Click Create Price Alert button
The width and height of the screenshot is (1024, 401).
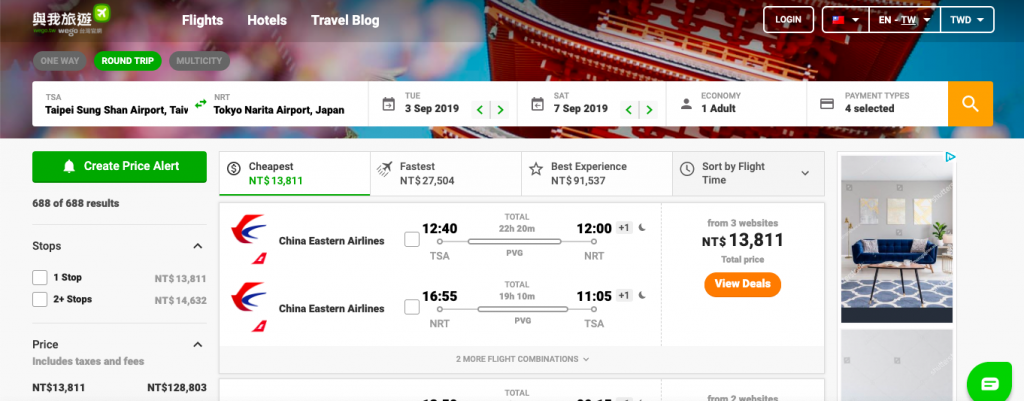[x=120, y=167]
